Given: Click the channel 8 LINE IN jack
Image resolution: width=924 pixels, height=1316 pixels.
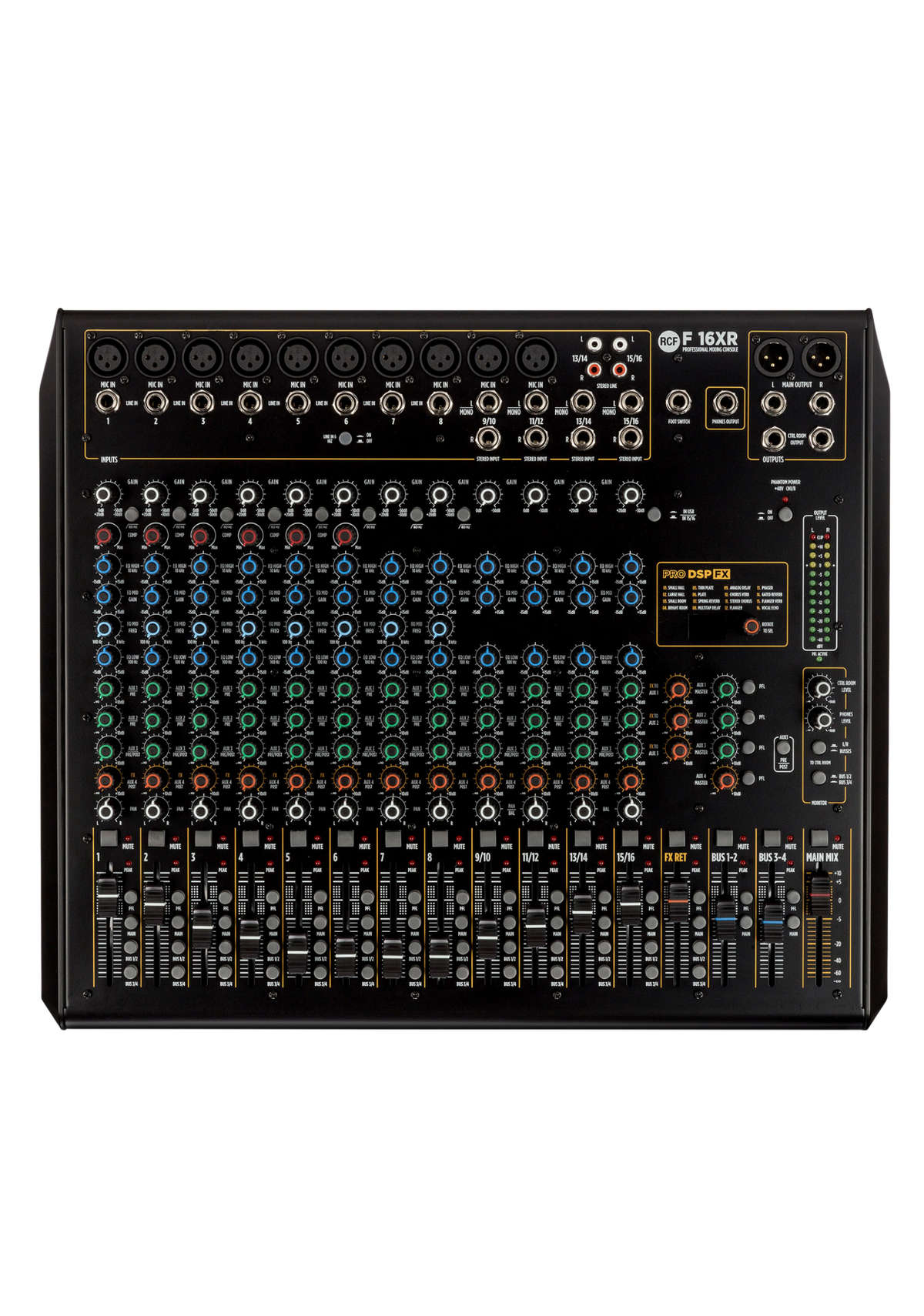Looking at the screenshot, I should coord(440,402).
